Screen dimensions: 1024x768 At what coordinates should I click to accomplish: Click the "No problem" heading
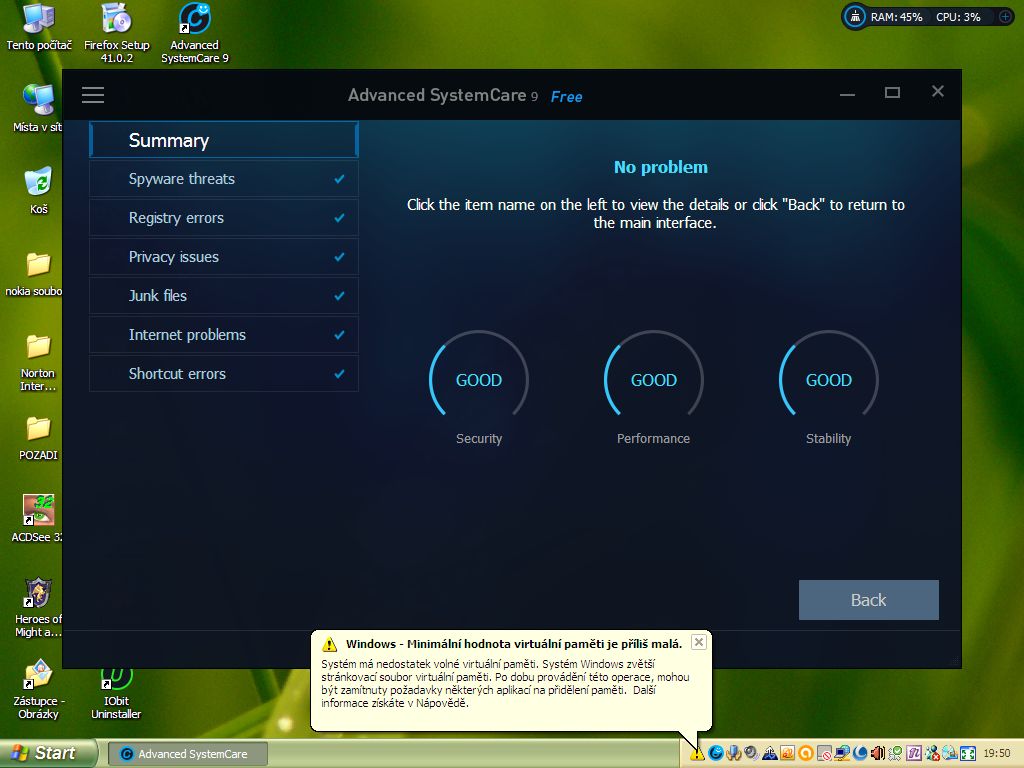[x=660, y=167]
